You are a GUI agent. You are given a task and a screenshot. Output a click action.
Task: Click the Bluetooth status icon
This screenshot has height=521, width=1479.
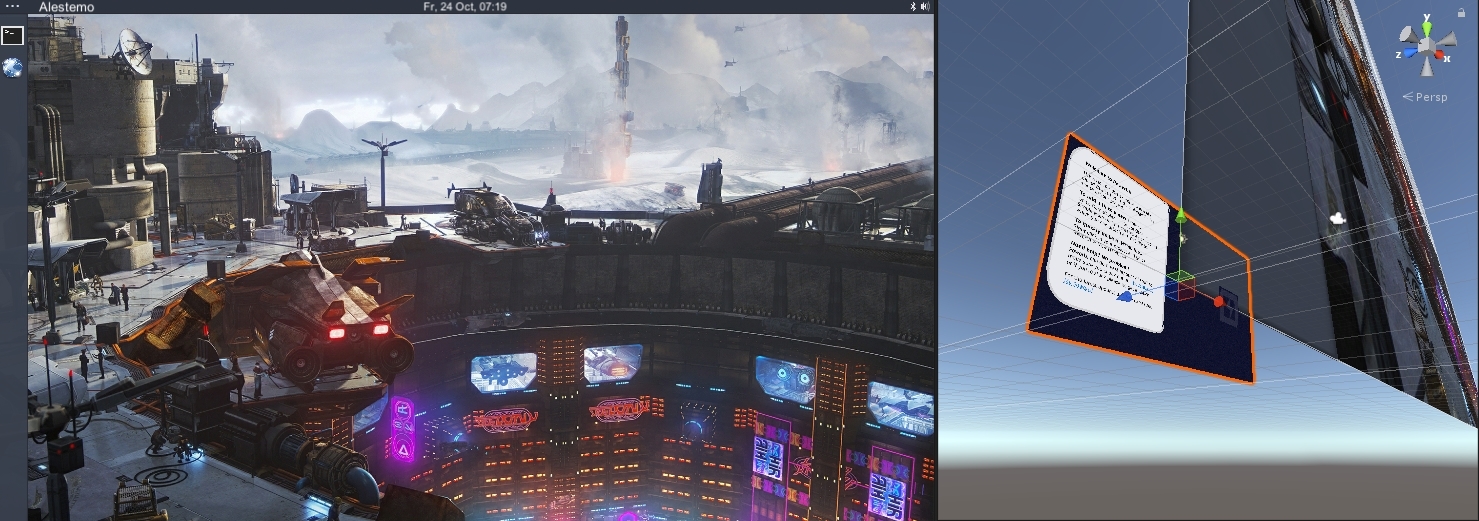pyautogui.click(x=912, y=6)
